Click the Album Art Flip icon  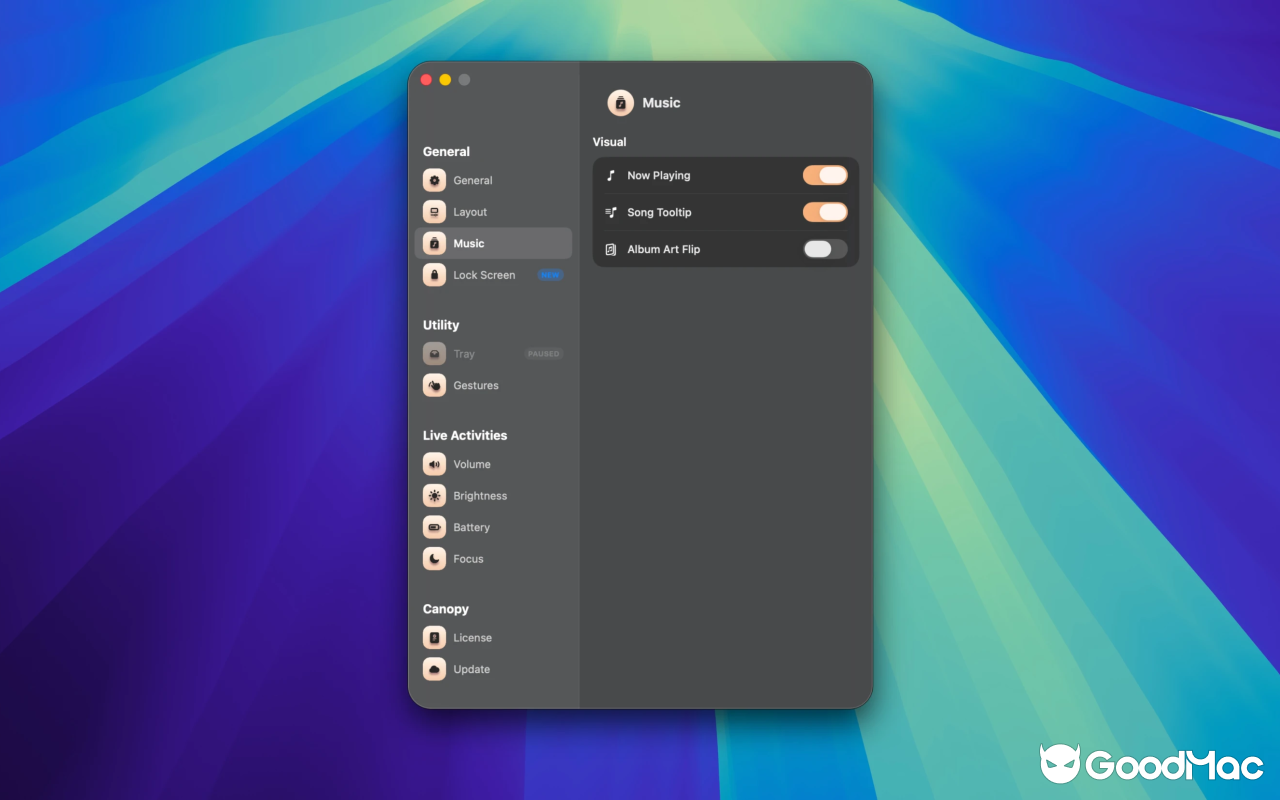pos(611,250)
